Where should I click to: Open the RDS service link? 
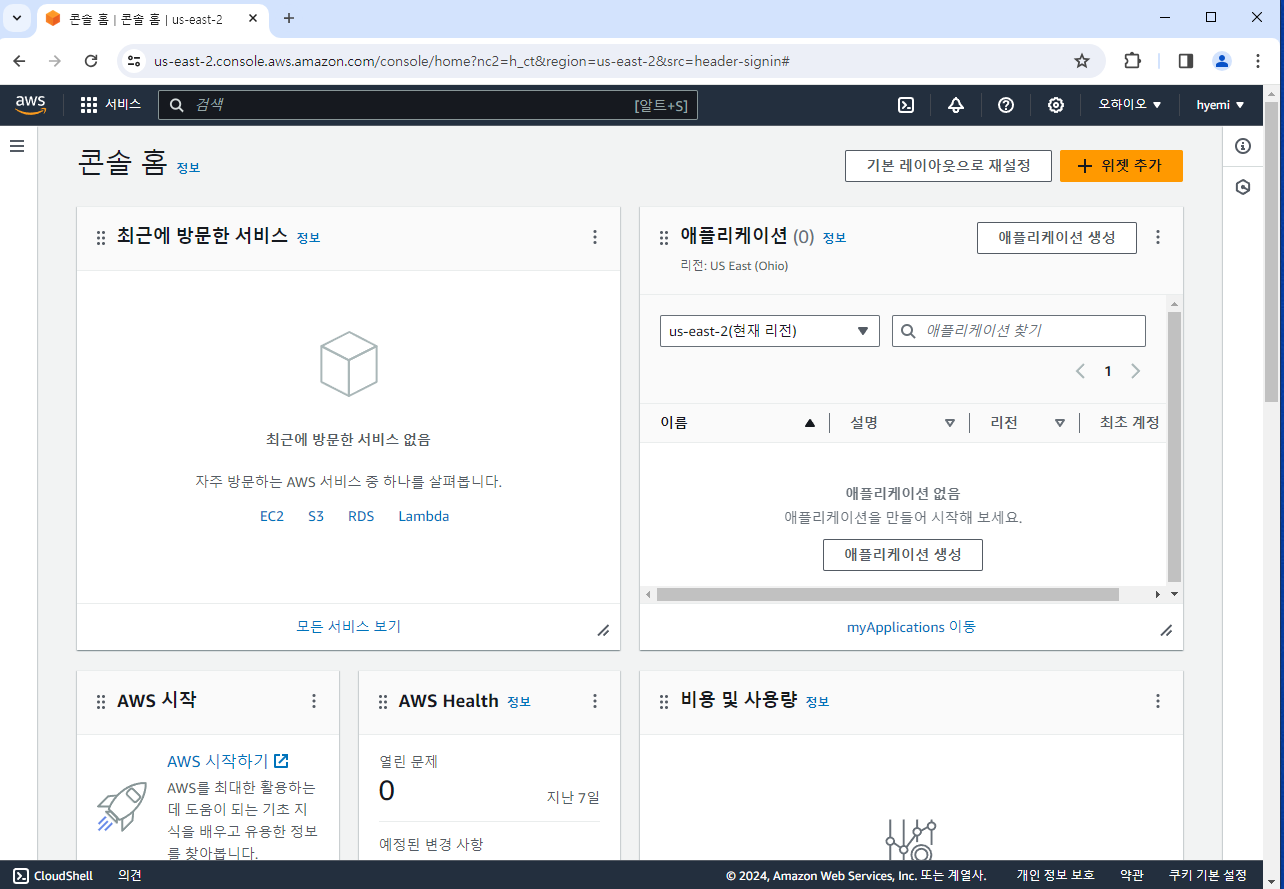pos(361,516)
